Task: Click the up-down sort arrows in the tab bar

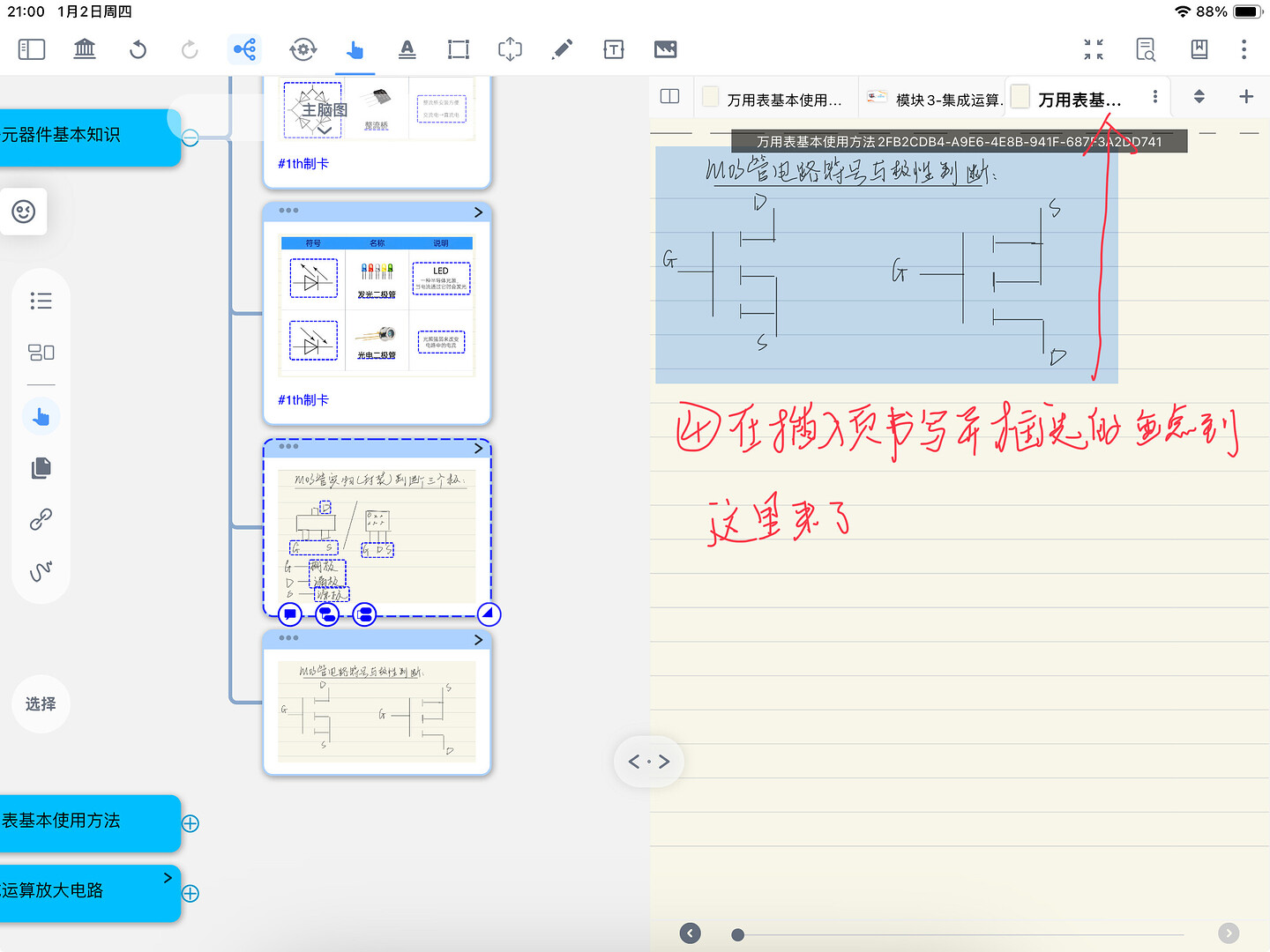Action: (x=1199, y=96)
